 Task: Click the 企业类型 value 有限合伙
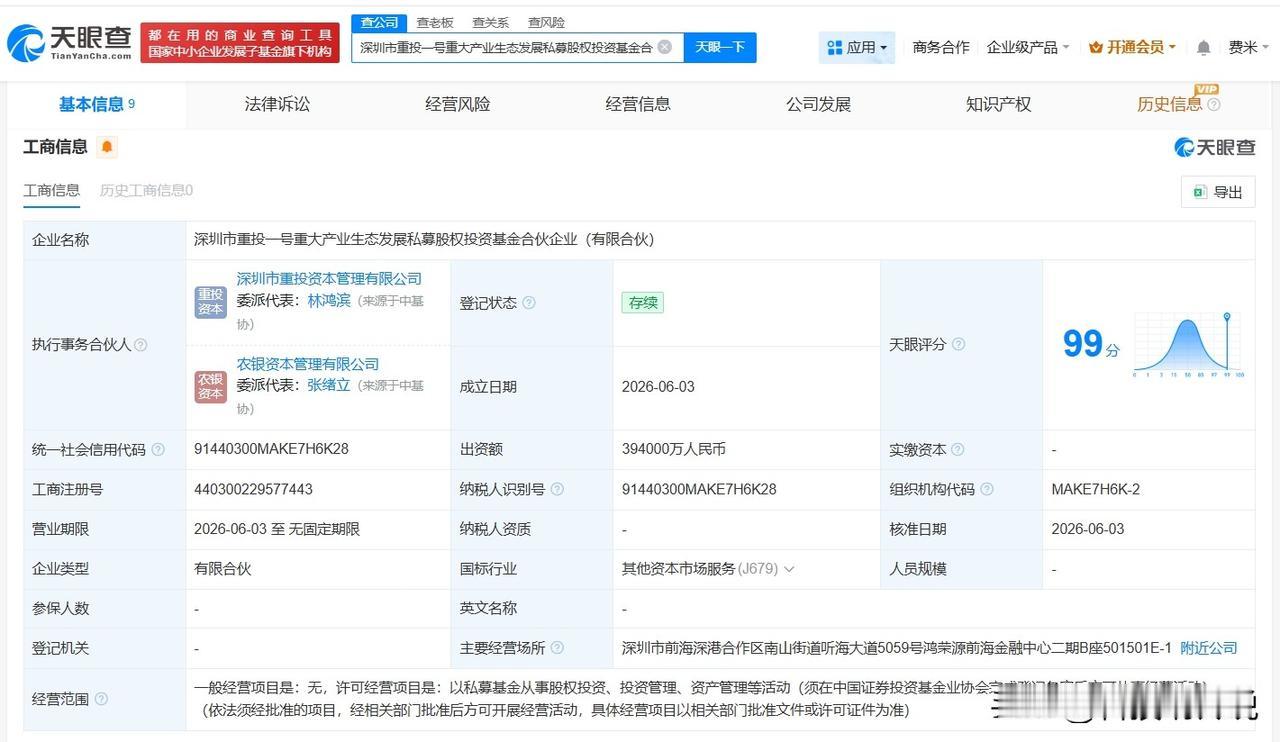[x=223, y=569]
